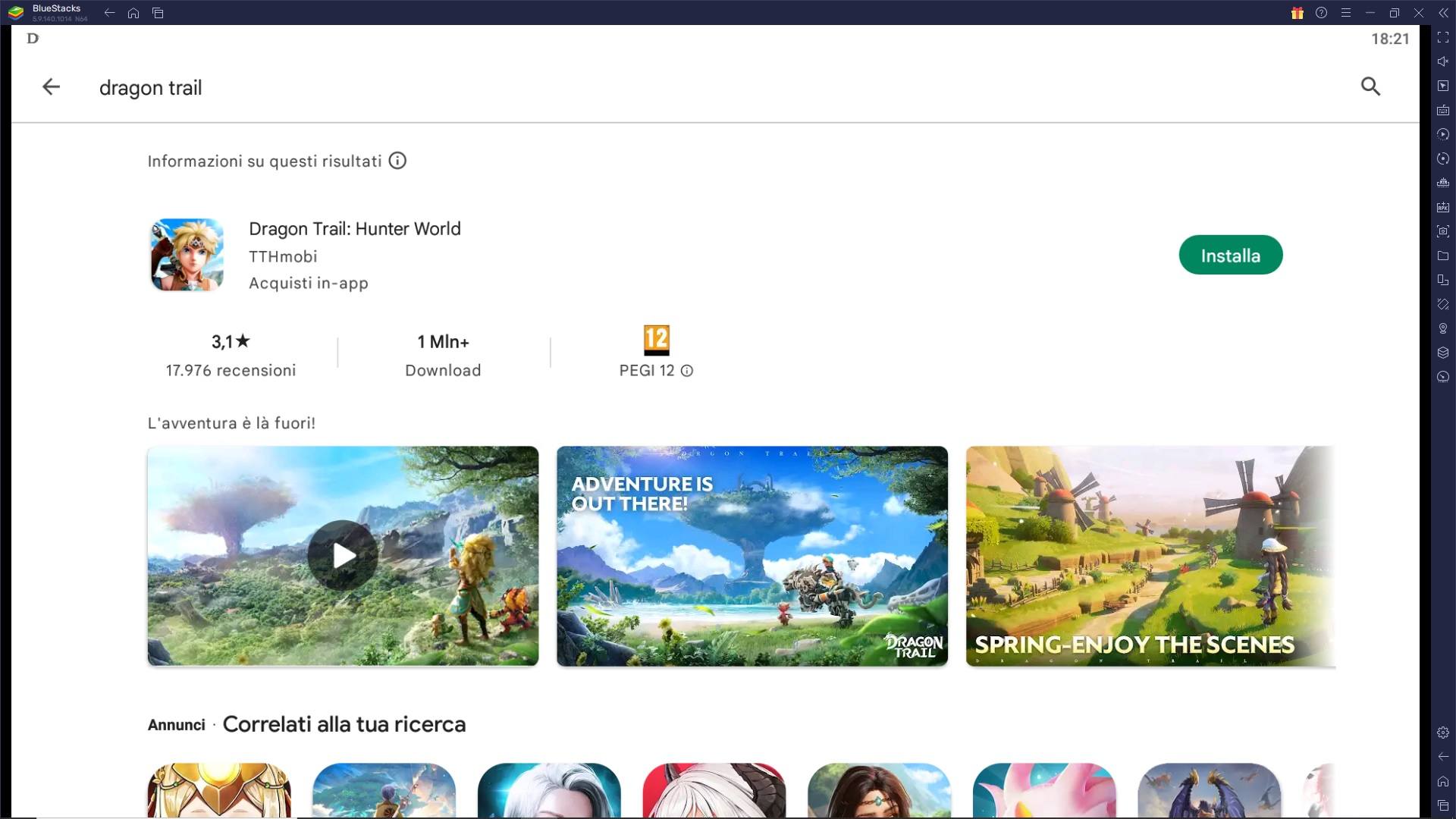Screen dimensions: 1456x819
Task: Click sidebar bottom recent apps icon
Action: coord(1443,805)
